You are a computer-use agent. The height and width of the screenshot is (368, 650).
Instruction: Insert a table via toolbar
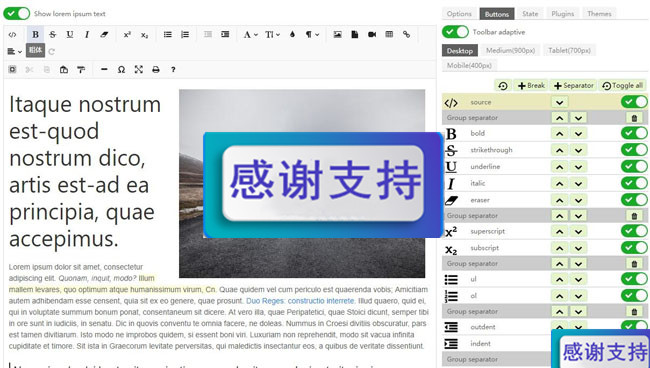(389, 34)
